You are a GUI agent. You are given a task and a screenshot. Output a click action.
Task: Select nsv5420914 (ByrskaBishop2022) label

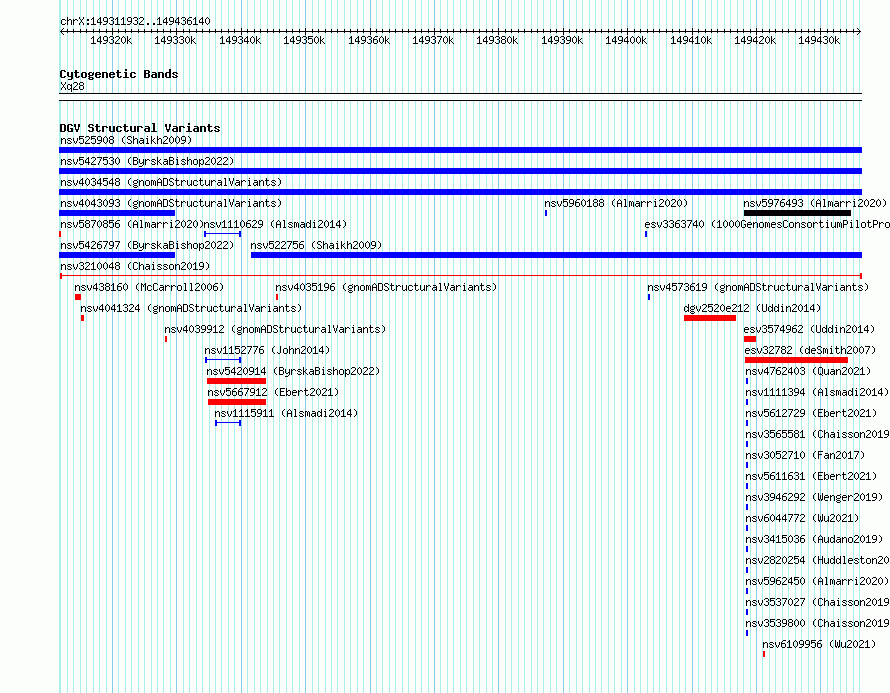[x=293, y=371]
